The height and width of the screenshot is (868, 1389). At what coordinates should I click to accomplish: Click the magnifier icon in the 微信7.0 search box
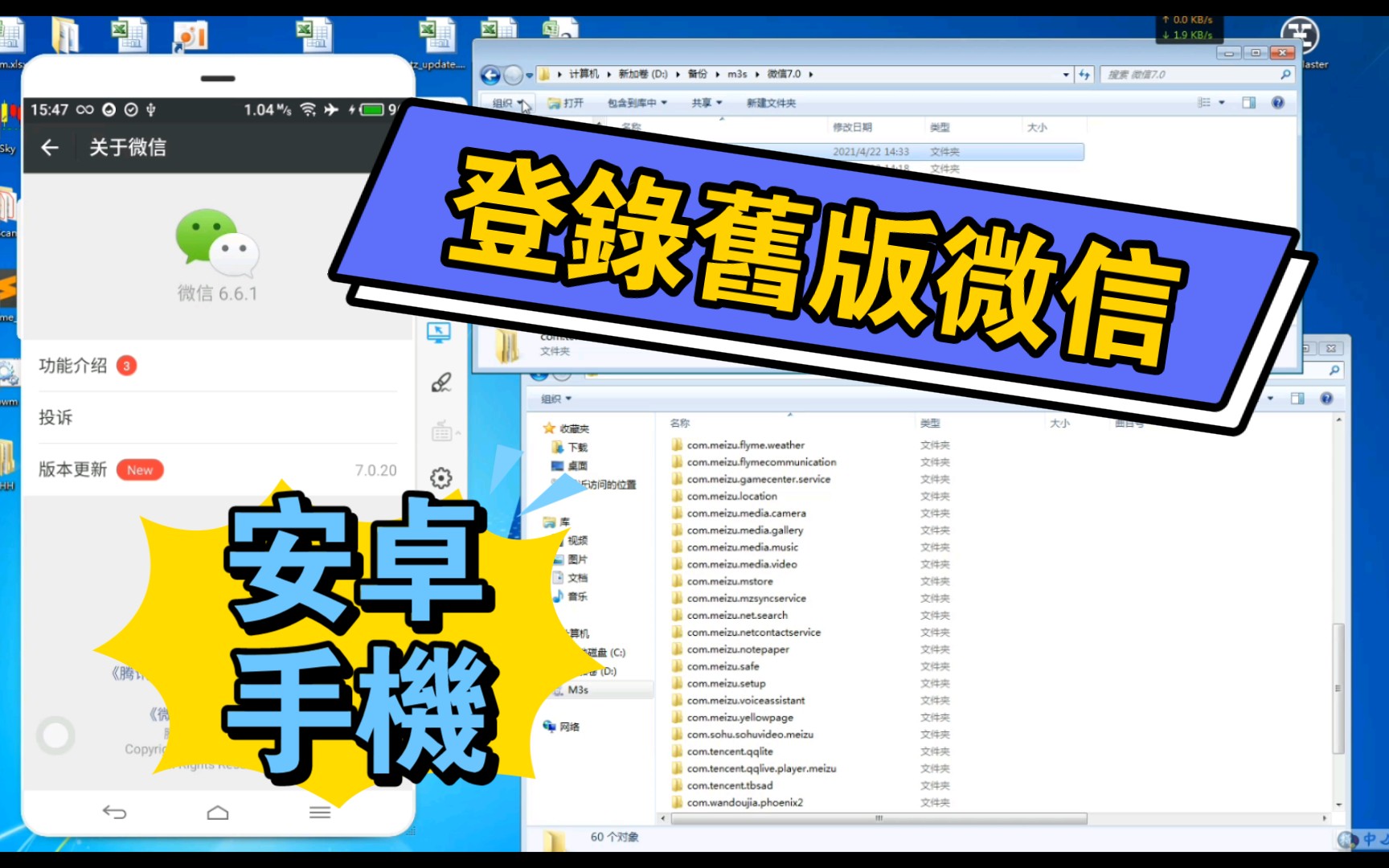pyautogui.click(x=1285, y=75)
